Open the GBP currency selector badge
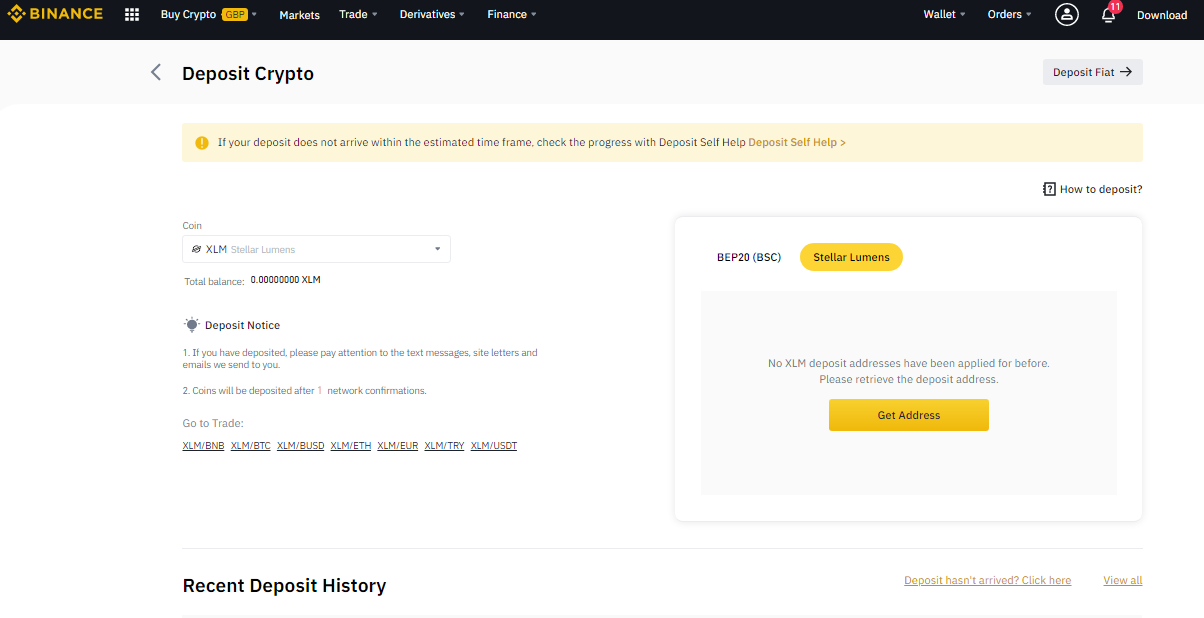 [x=234, y=15]
